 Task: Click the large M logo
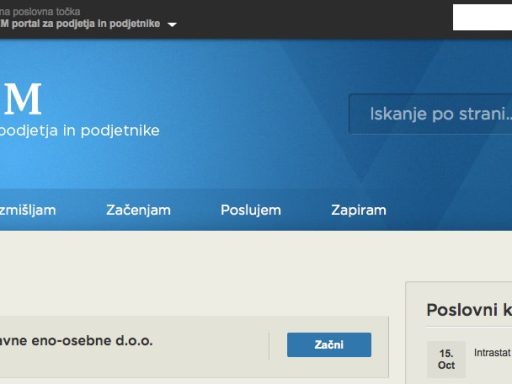coord(23,99)
